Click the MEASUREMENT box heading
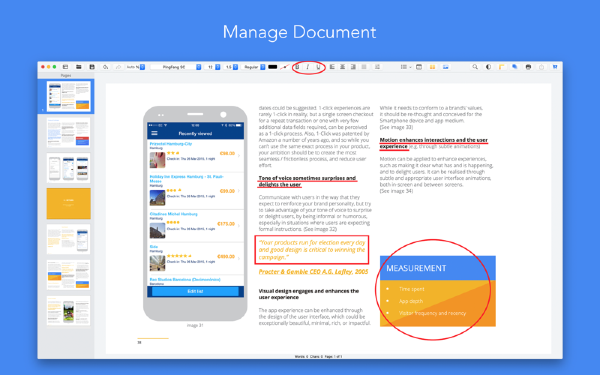The image size is (600, 375). click(x=416, y=268)
